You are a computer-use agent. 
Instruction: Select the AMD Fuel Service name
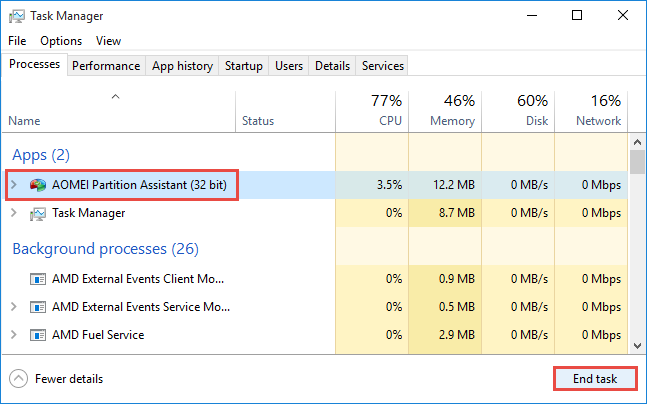coord(98,335)
